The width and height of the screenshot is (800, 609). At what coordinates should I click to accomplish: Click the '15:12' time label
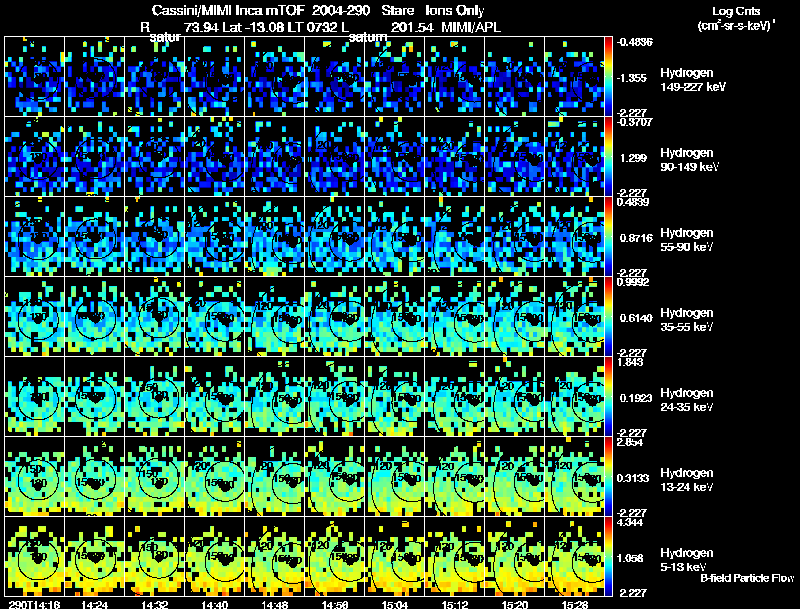coord(455,604)
